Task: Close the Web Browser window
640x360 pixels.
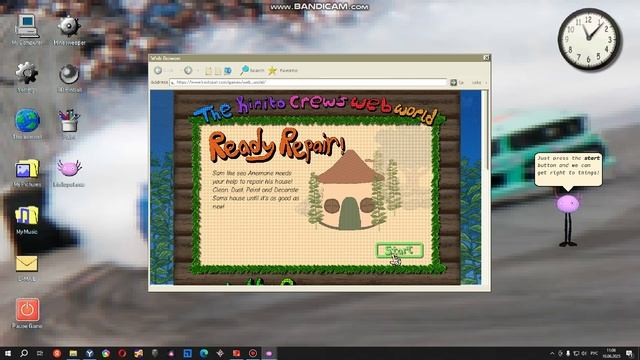Action: (486, 58)
